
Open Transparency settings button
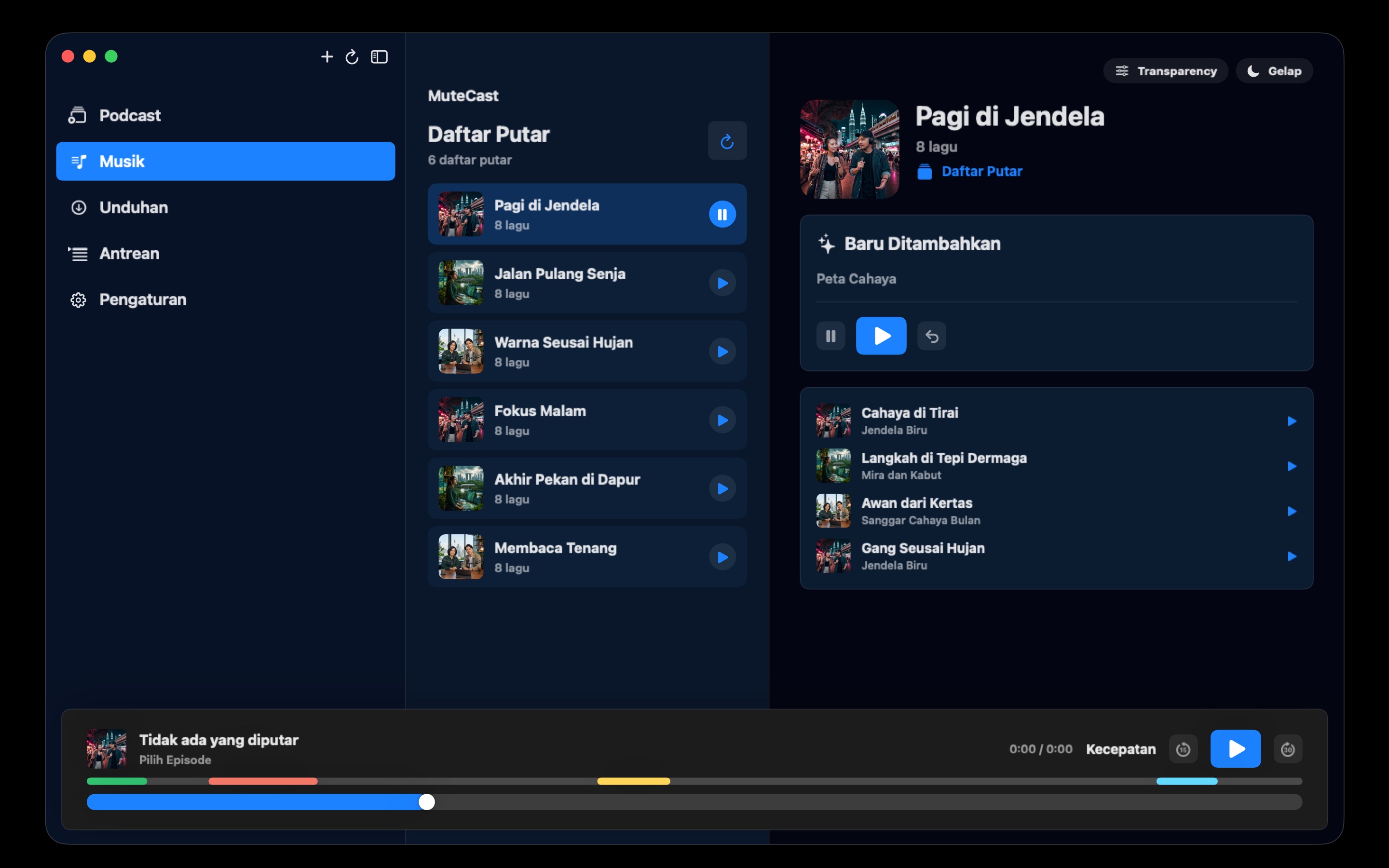click(1165, 70)
